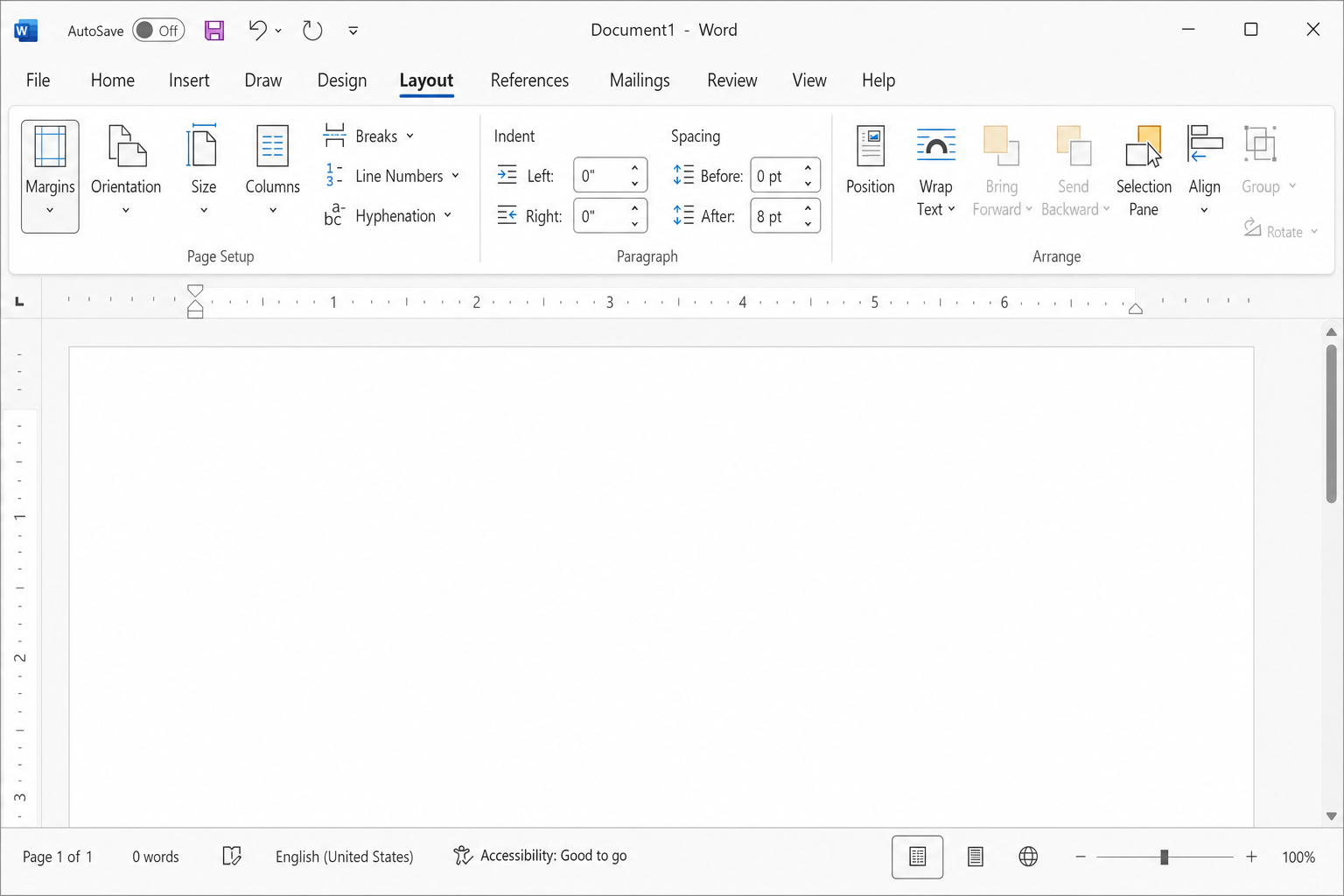Decrease the Right indent value
This screenshot has height=896, width=1344.
coord(634,224)
